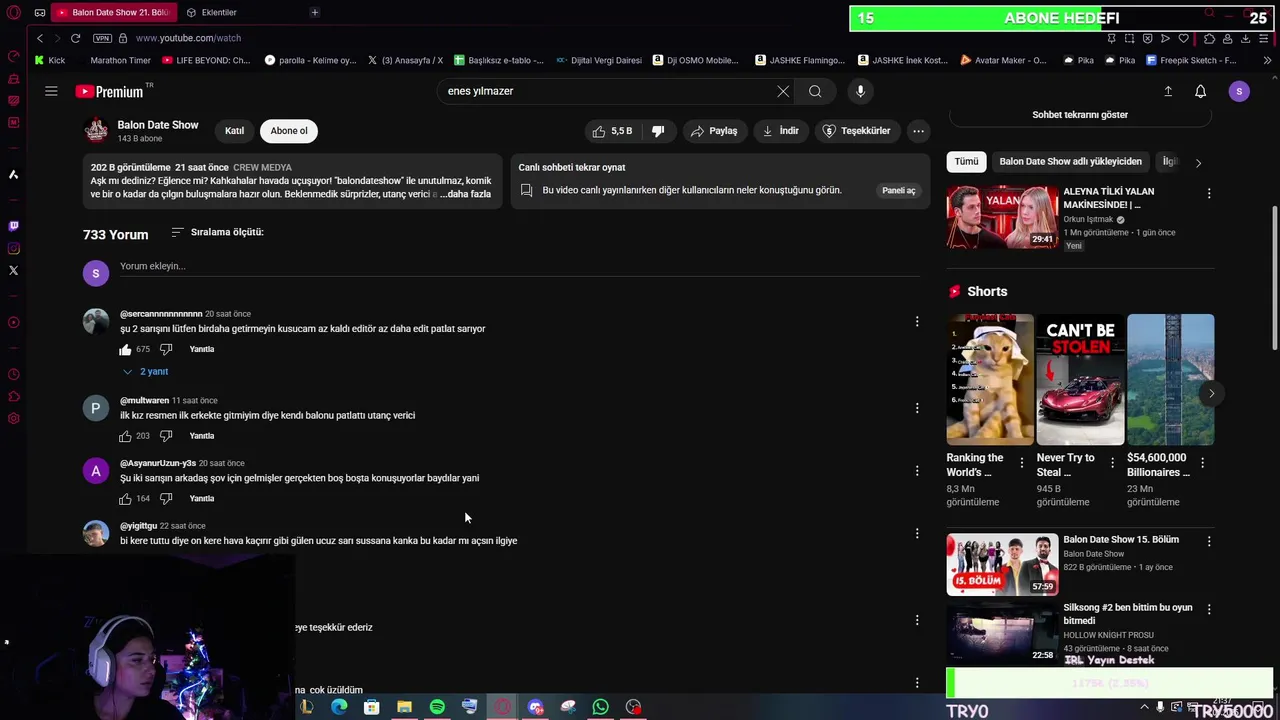Run the search with the magnifier button
Screen dimensions: 1280x720
(815, 91)
